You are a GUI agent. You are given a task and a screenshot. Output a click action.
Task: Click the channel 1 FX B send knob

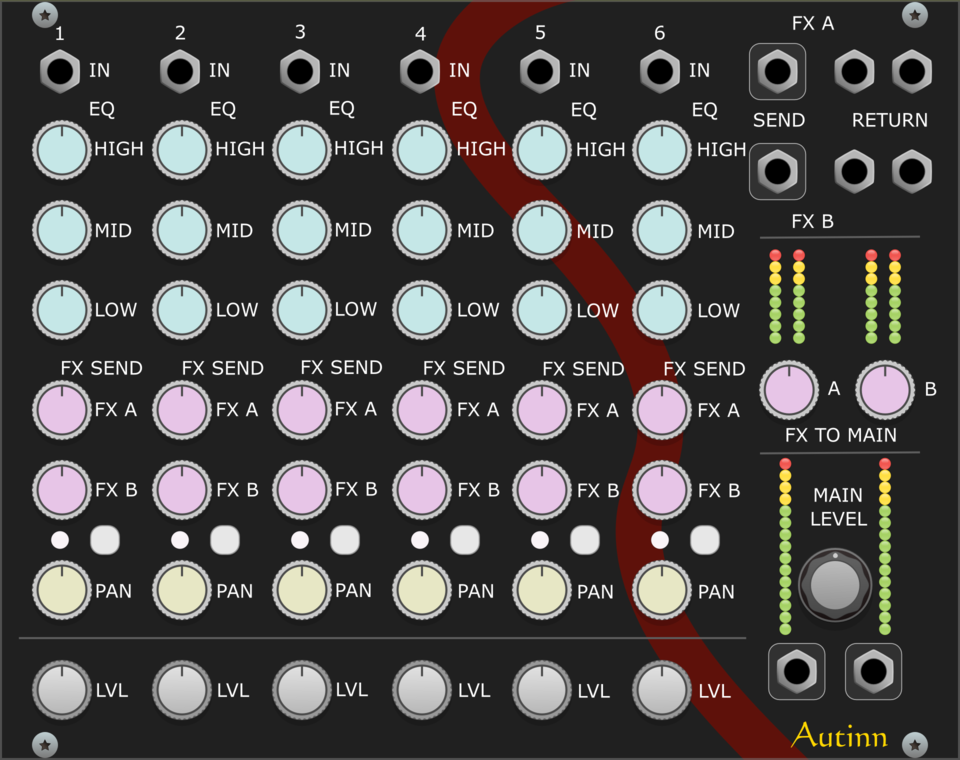[62, 490]
